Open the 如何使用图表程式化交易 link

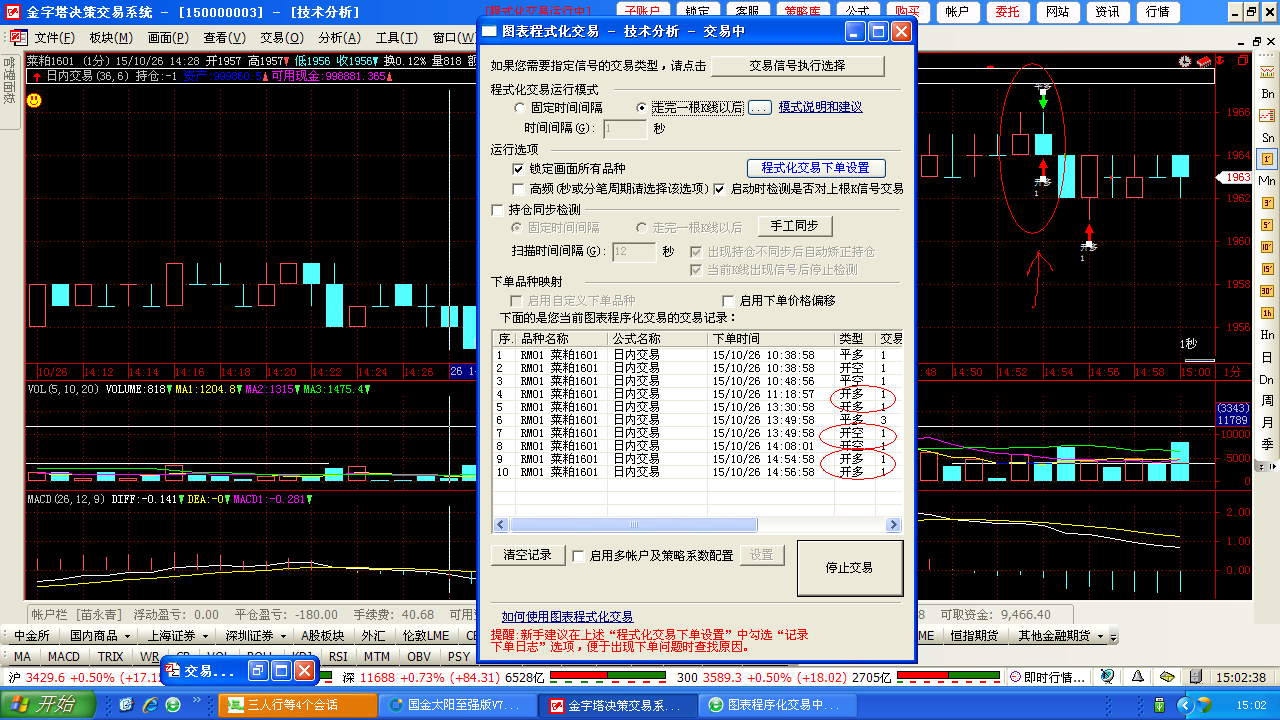click(567, 617)
